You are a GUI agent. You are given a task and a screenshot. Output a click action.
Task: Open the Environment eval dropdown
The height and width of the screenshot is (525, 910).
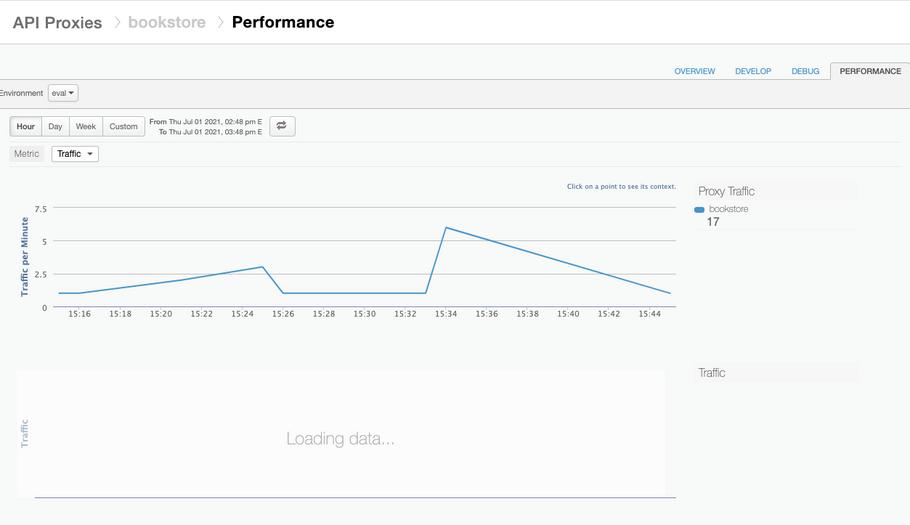coord(63,93)
